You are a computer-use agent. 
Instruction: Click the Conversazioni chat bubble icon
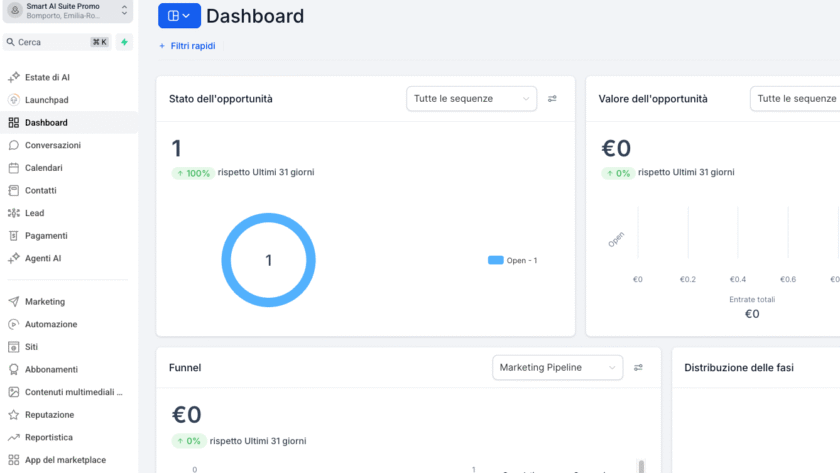pyautogui.click(x=14, y=145)
